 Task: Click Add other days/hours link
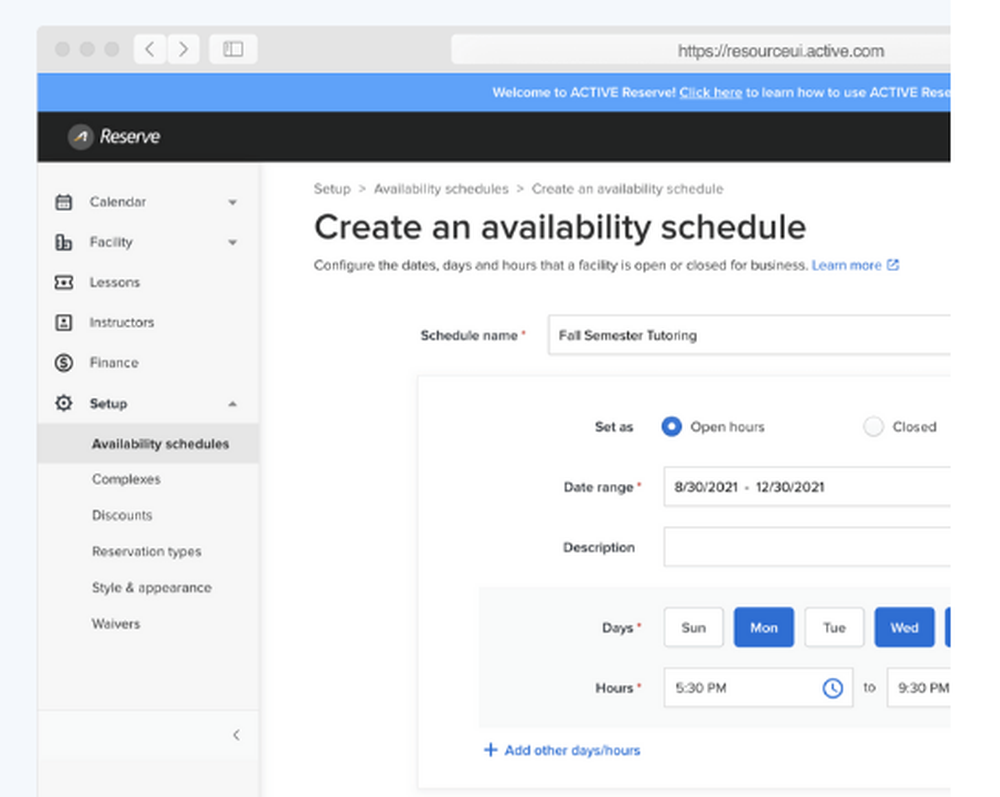[572, 750]
